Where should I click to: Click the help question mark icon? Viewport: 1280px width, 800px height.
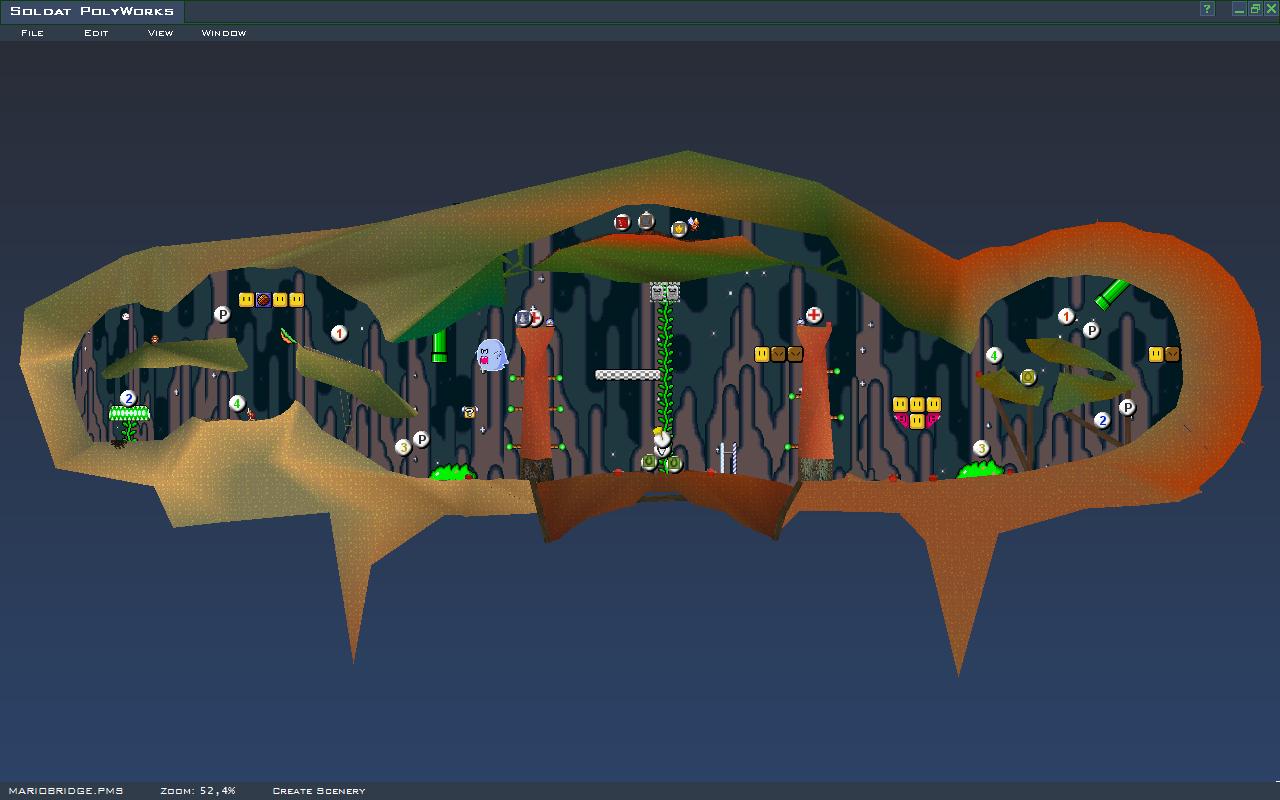1207,10
